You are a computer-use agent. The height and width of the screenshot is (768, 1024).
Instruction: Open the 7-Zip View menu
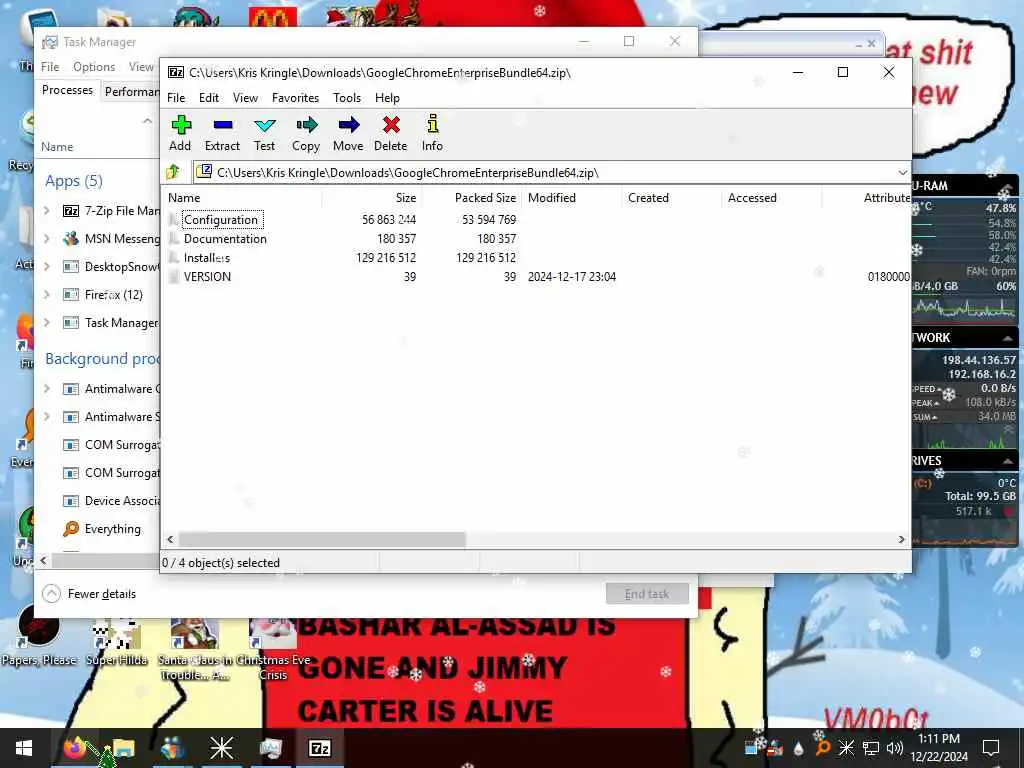[x=245, y=98]
